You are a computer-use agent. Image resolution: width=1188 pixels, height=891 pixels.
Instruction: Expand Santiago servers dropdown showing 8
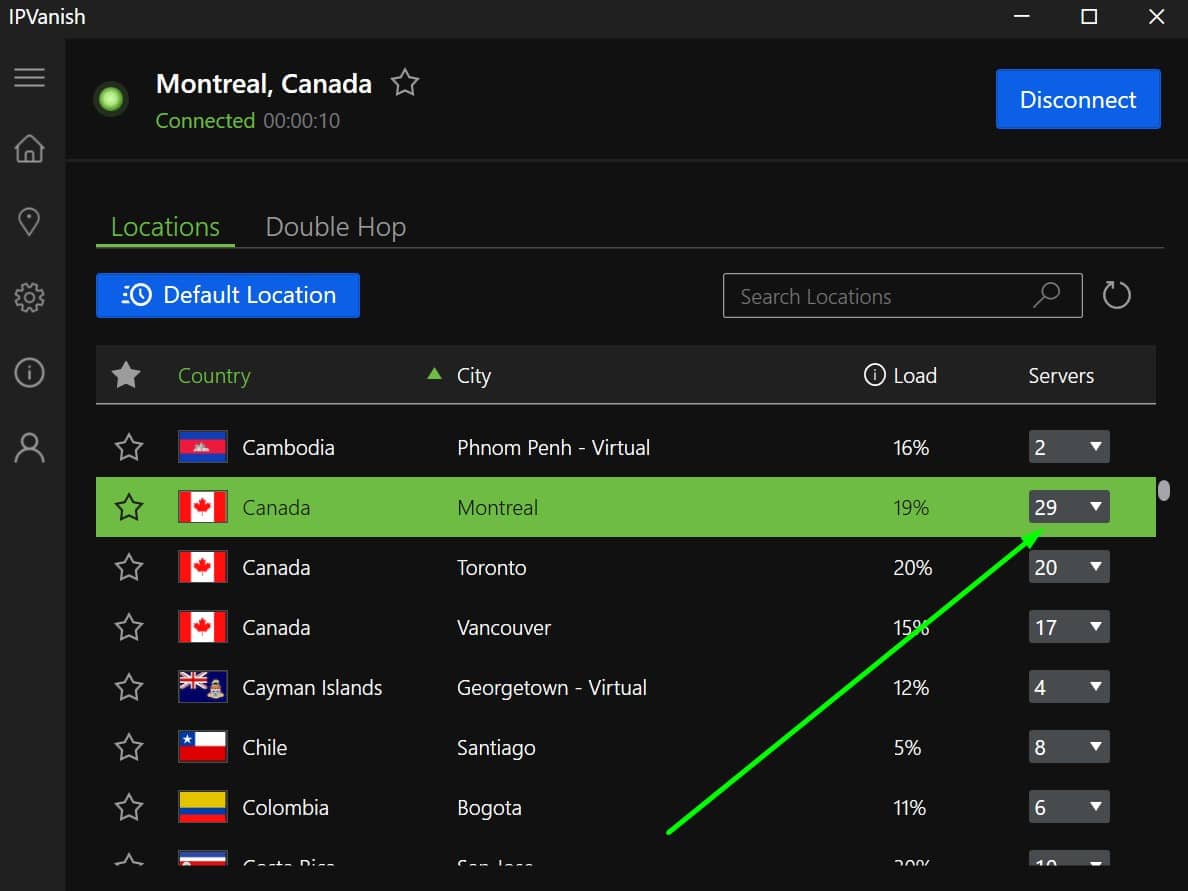(1068, 746)
